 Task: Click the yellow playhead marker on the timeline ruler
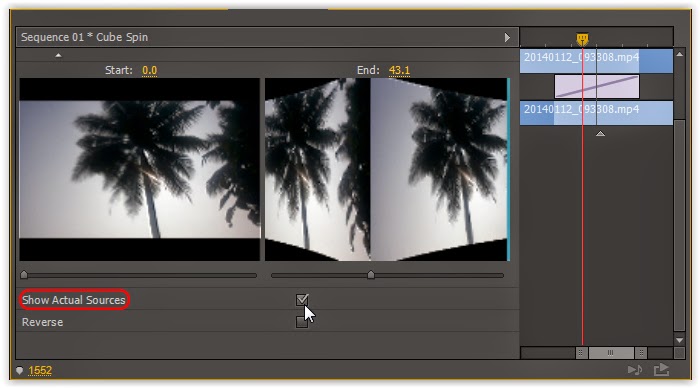(x=582, y=39)
